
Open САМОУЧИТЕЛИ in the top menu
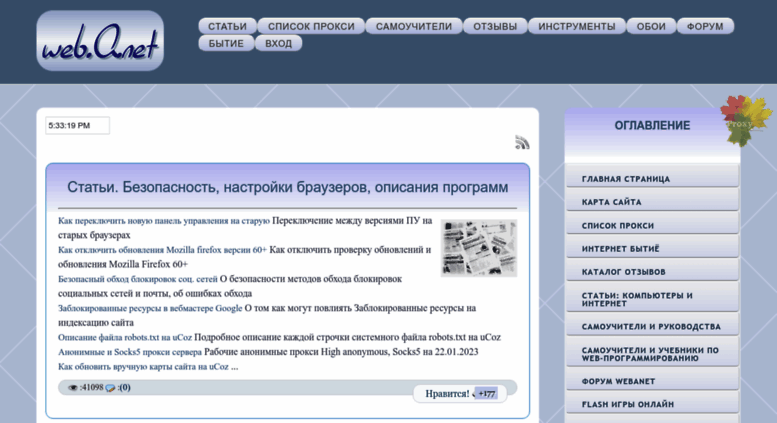[x=414, y=26]
